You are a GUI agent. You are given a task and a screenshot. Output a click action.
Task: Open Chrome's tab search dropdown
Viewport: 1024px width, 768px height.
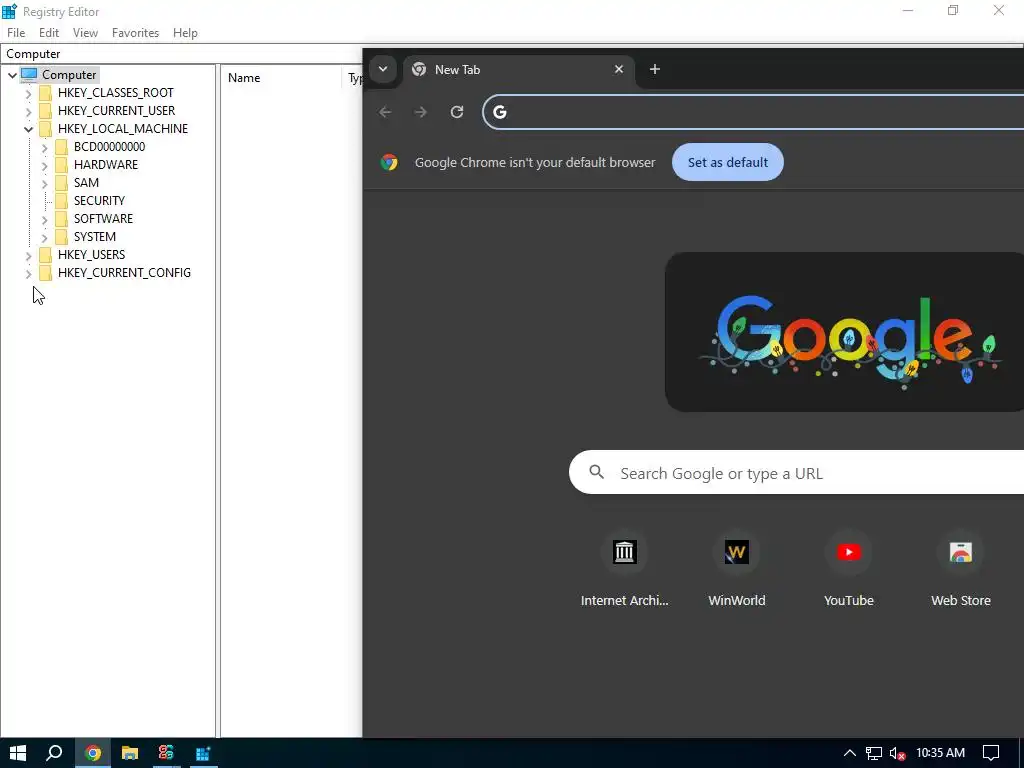[383, 69]
